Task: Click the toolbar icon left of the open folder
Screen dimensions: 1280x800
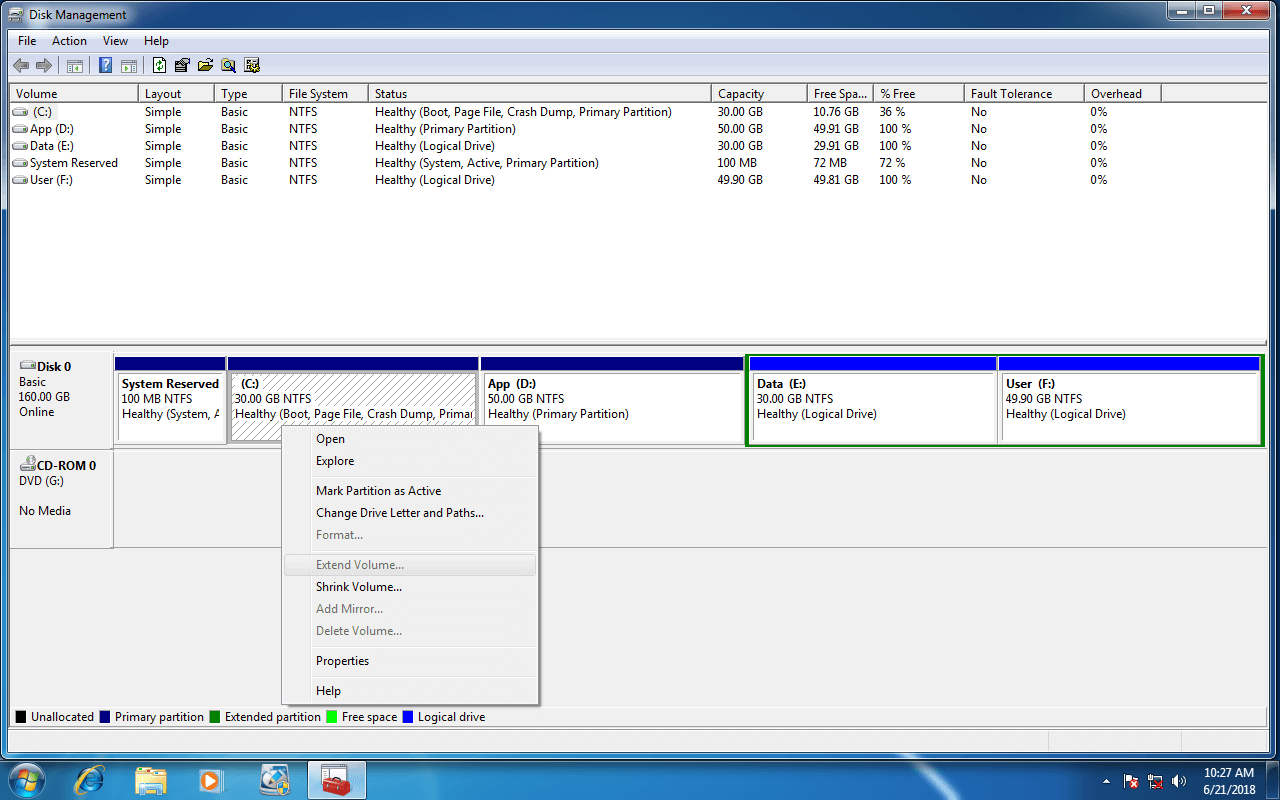Action: point(182,66)
